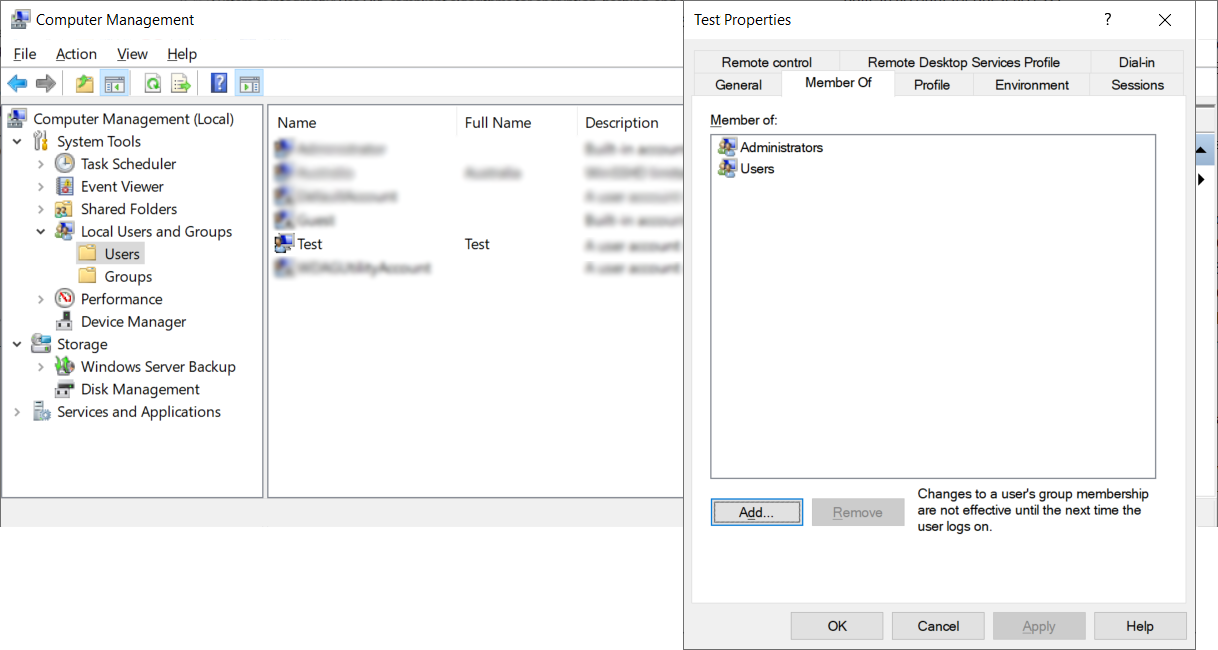Open the Help menu in menu bar

(x=182, y=54)
